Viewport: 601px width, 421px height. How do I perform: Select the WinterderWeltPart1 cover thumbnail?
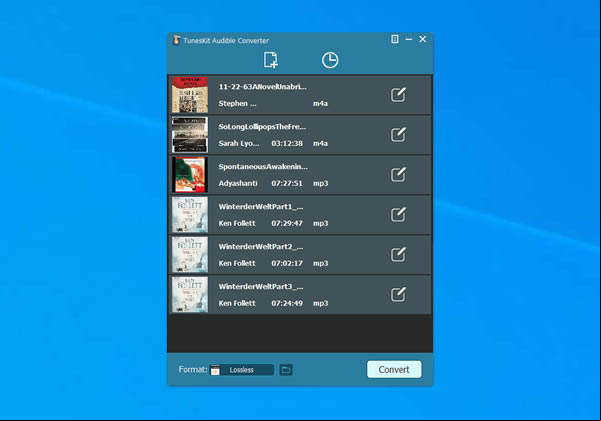pyautogui.click(x=190, y=214)
